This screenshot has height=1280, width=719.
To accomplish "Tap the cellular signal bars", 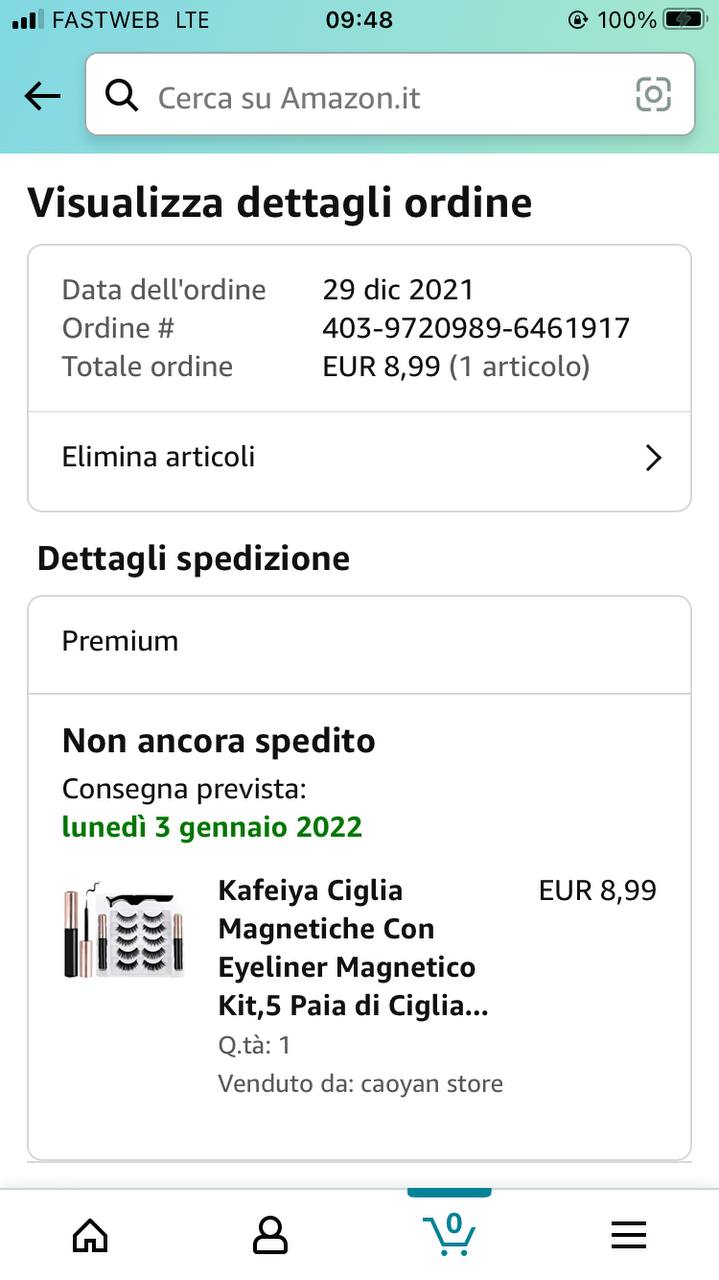I will tap(28, 20).
